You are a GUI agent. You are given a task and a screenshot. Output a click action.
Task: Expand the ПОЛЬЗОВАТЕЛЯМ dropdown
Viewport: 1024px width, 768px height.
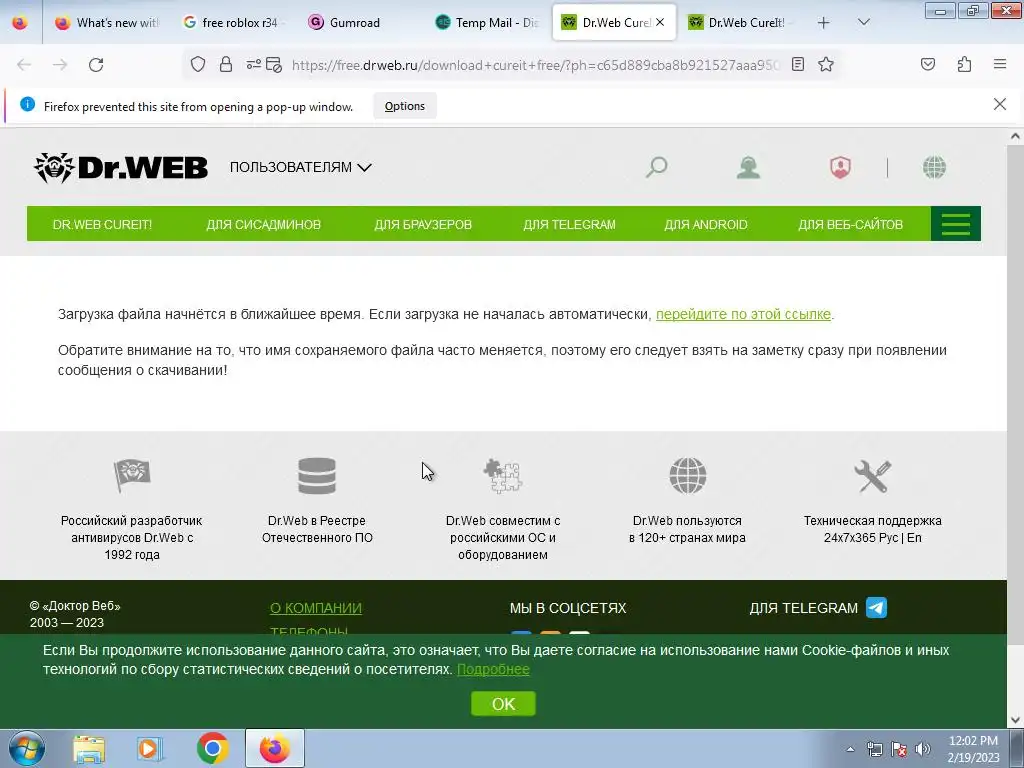[x=300, y=167]
